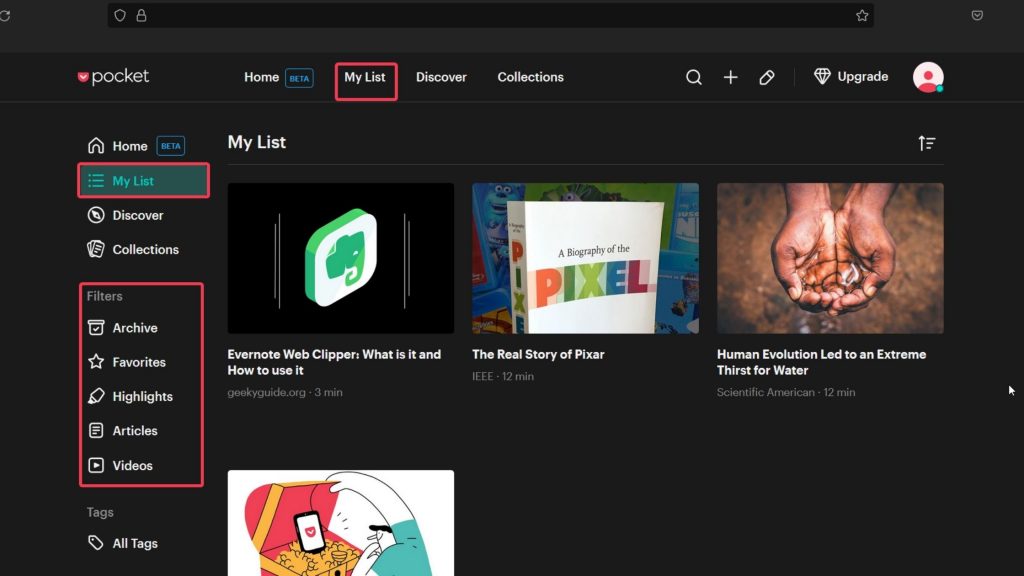
Task: Click Scientific American source text
Action: pyautogui.click(x=765, y=392)
